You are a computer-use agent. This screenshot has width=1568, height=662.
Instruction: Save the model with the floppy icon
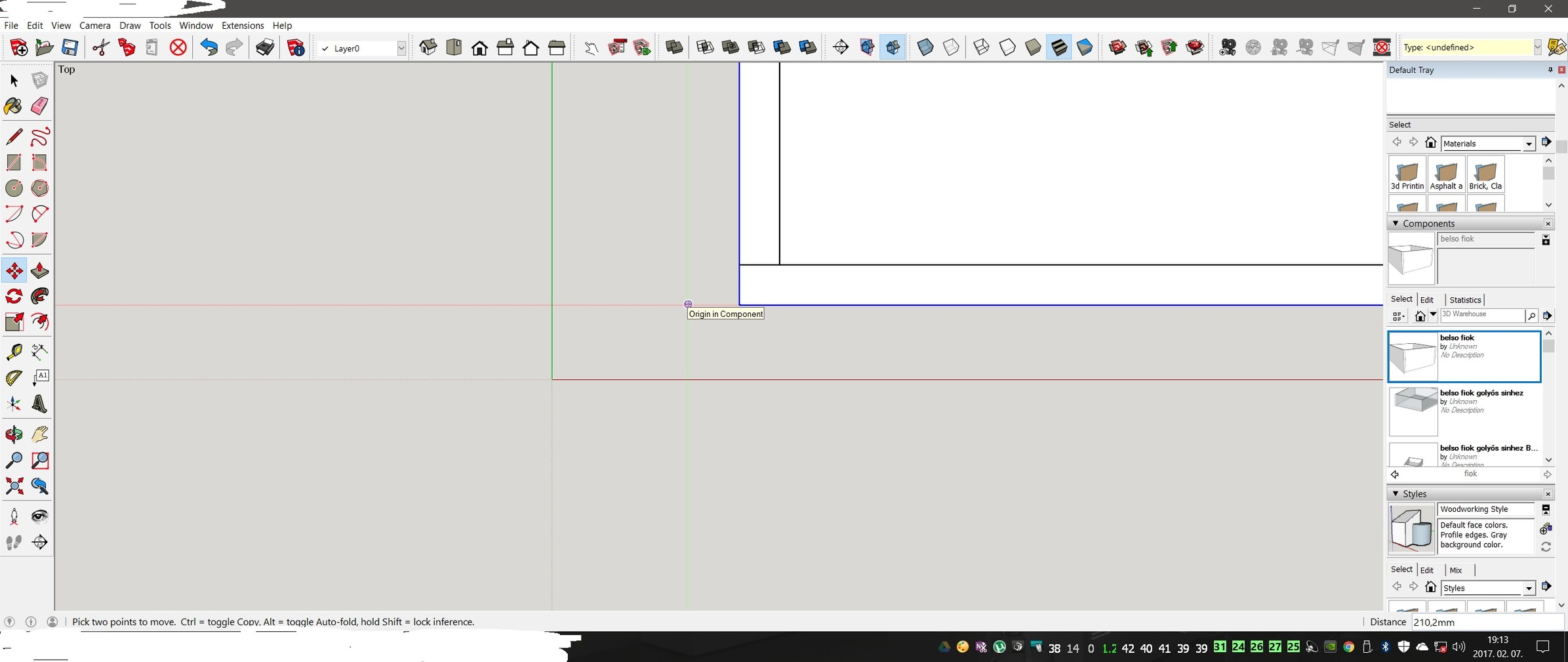[x=70, y=47]
